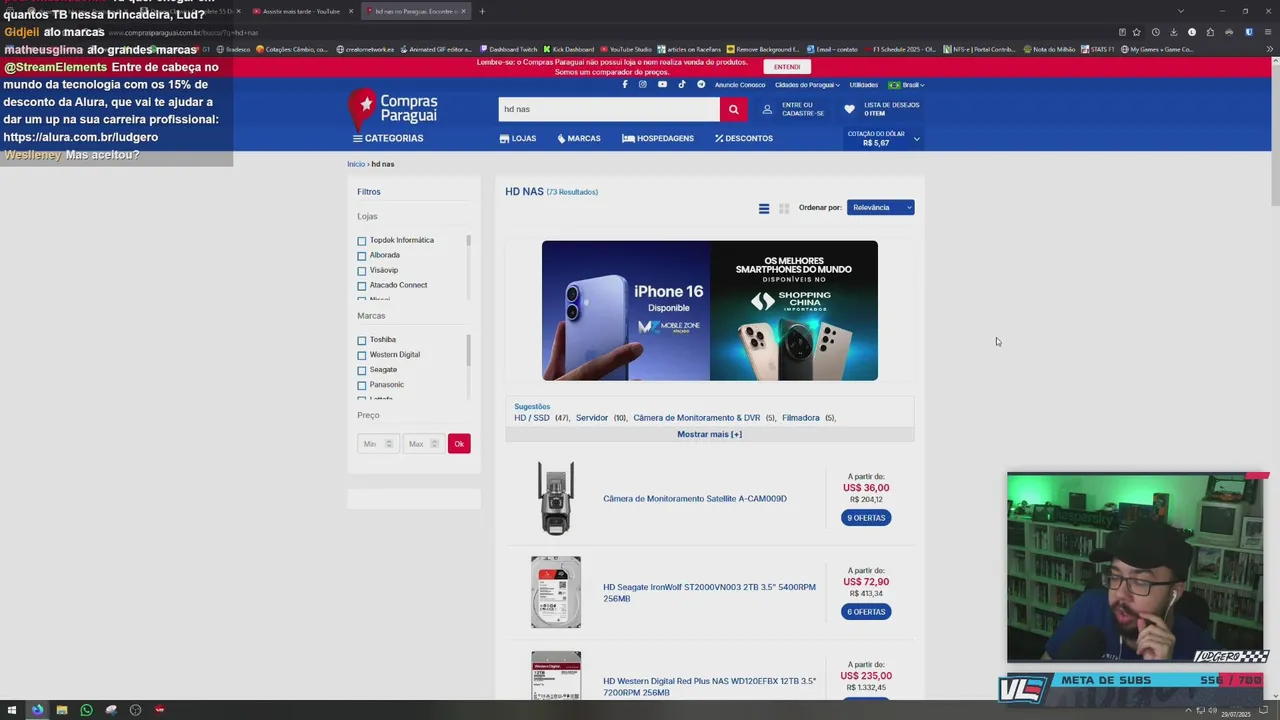Viewport: 1280px width, 720px height.
Task: Dismiss banner with Entendi button
Action: point(787,67)
